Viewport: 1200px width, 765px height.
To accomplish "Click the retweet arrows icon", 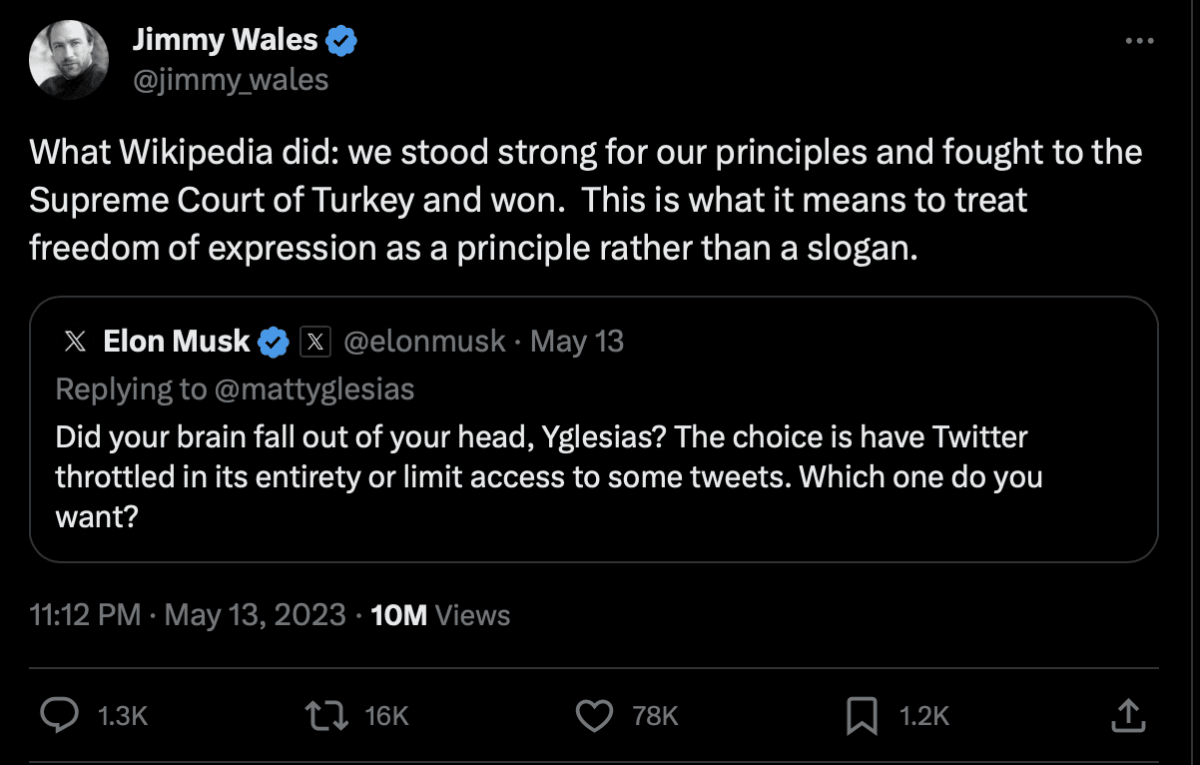I will pyautogui.click(x=328, y=714).
